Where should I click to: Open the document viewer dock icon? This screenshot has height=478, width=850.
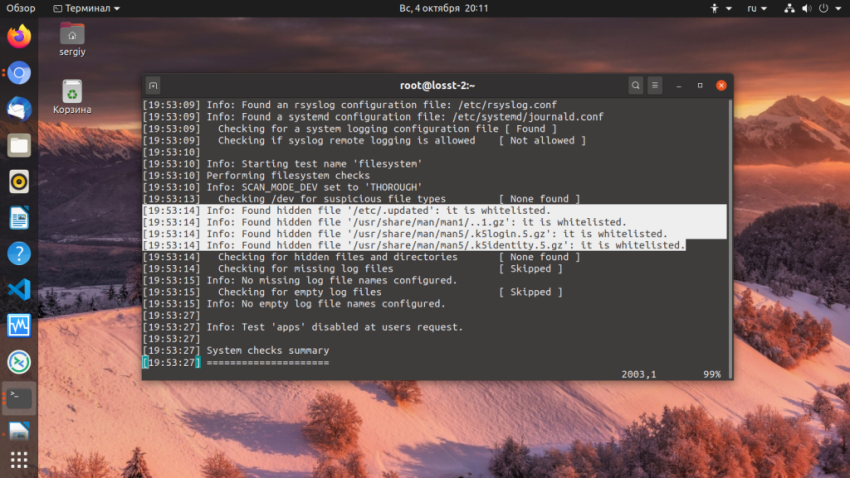coord(19,431)
